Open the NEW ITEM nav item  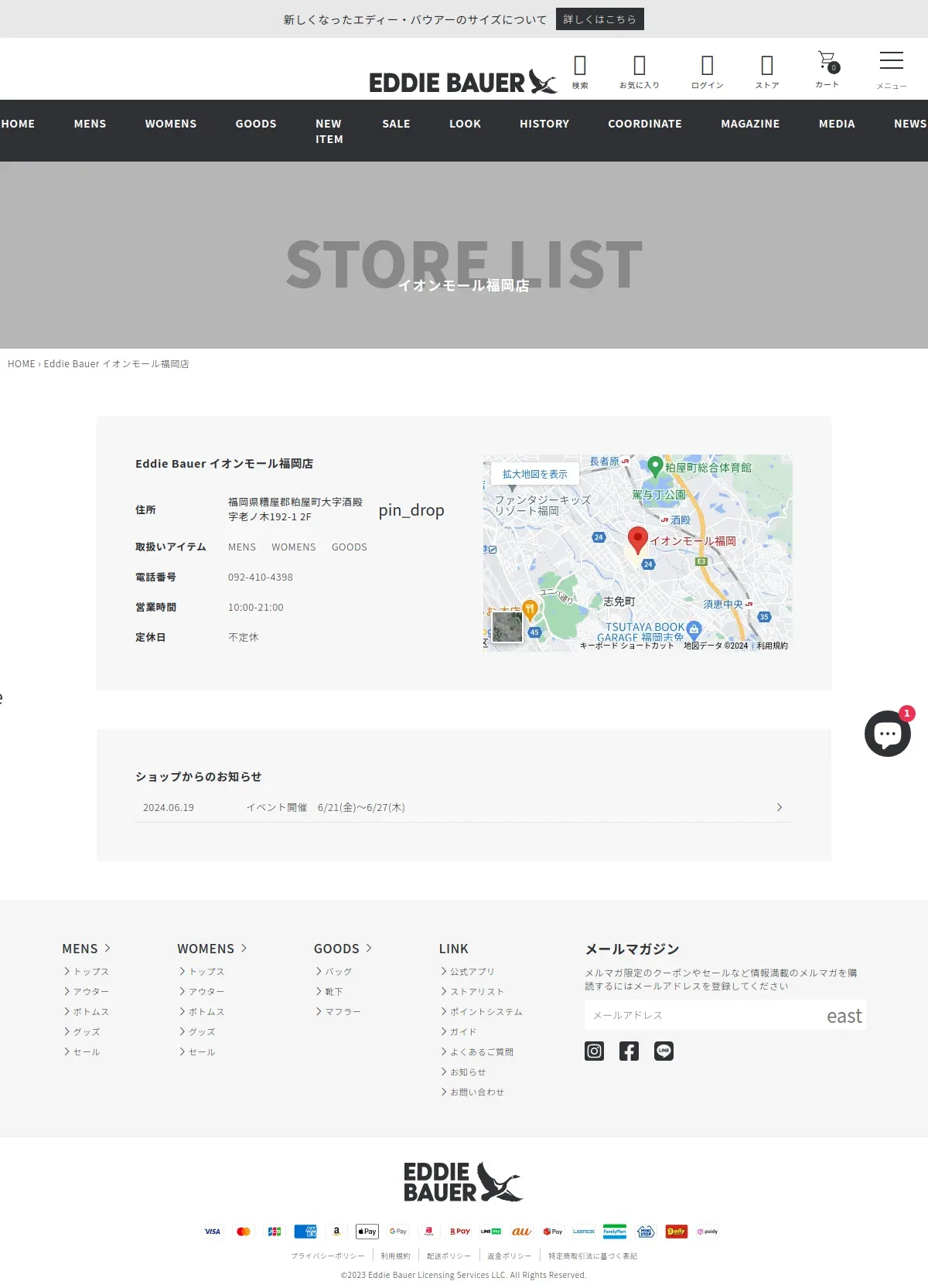coord(329,131)
